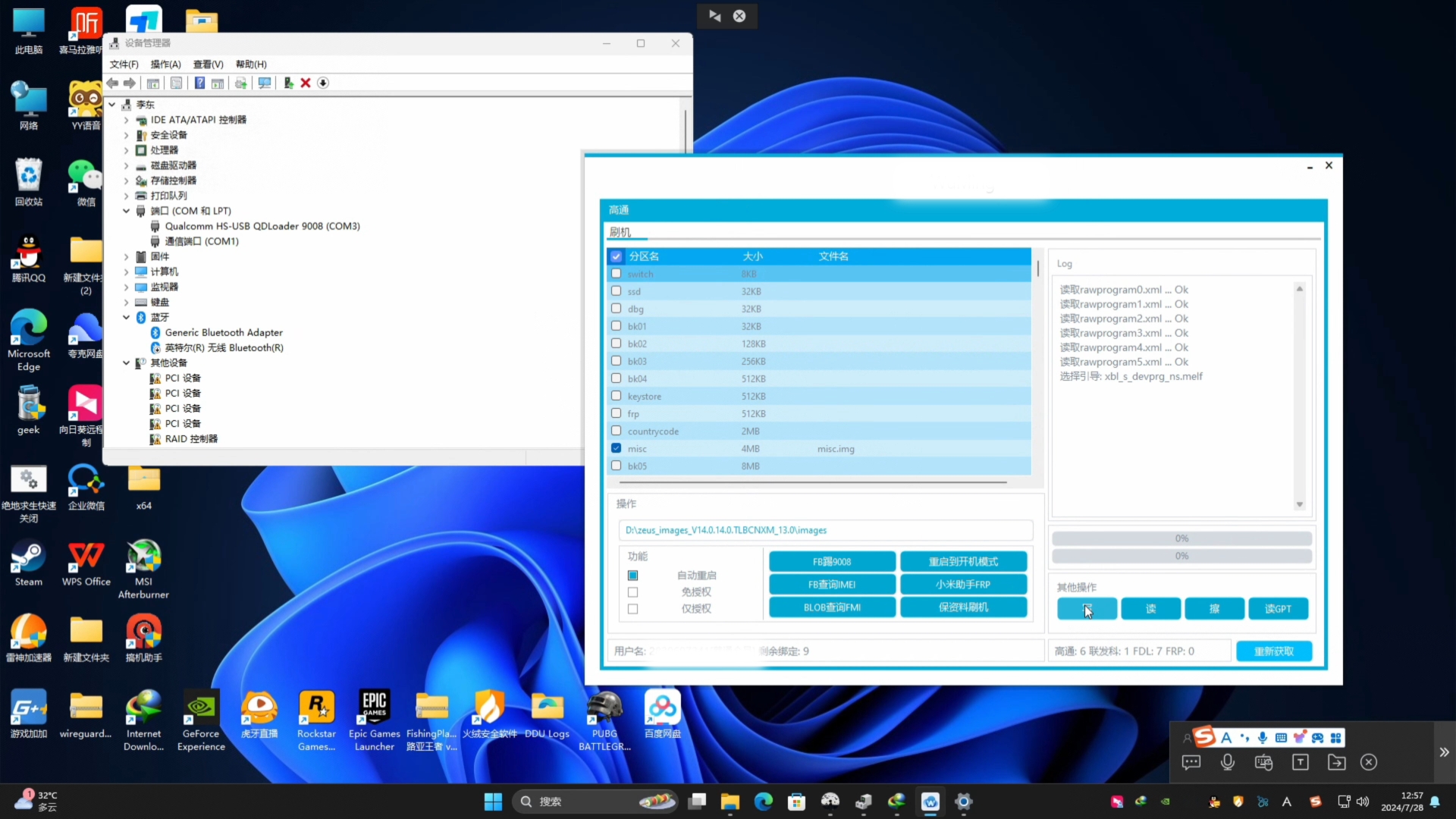Image resolution: width=1456 pixels, height=819 pixels.
Task: Click the 读 other operations button
Action: point(1151,608)
